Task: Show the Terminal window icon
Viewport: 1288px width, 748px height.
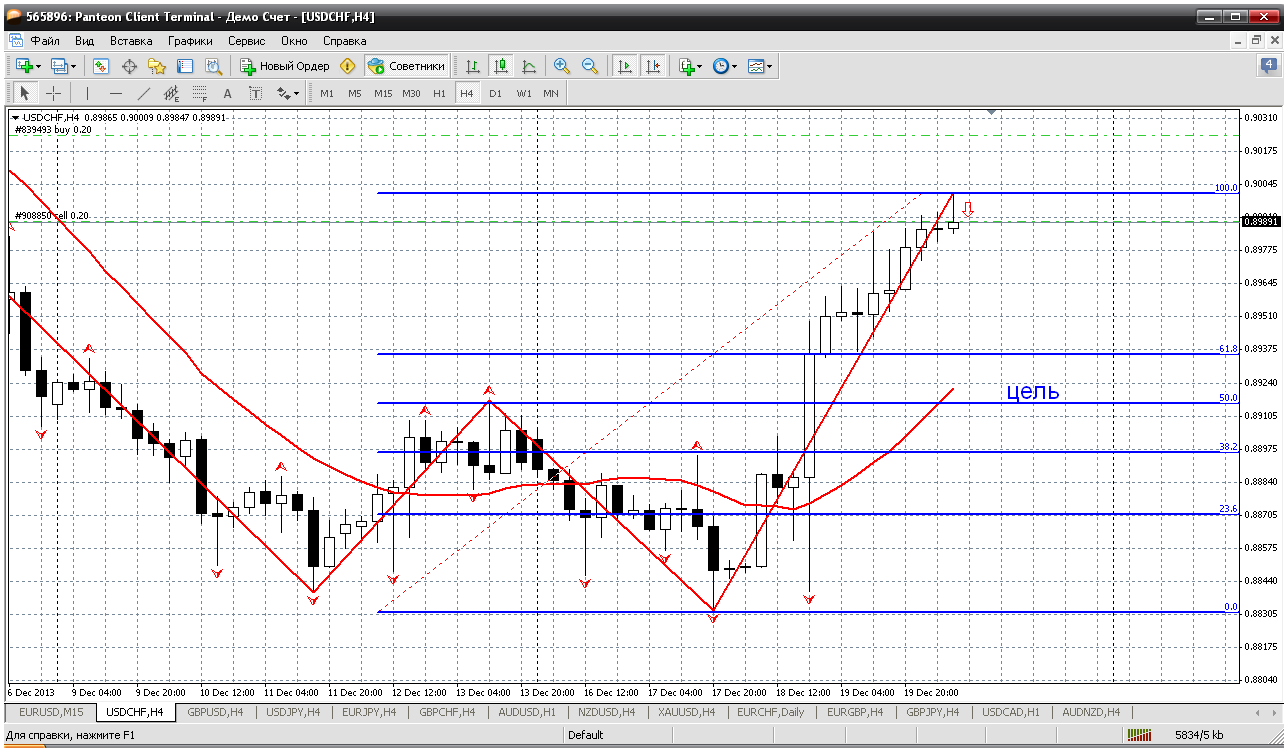Action: [185, 66]
